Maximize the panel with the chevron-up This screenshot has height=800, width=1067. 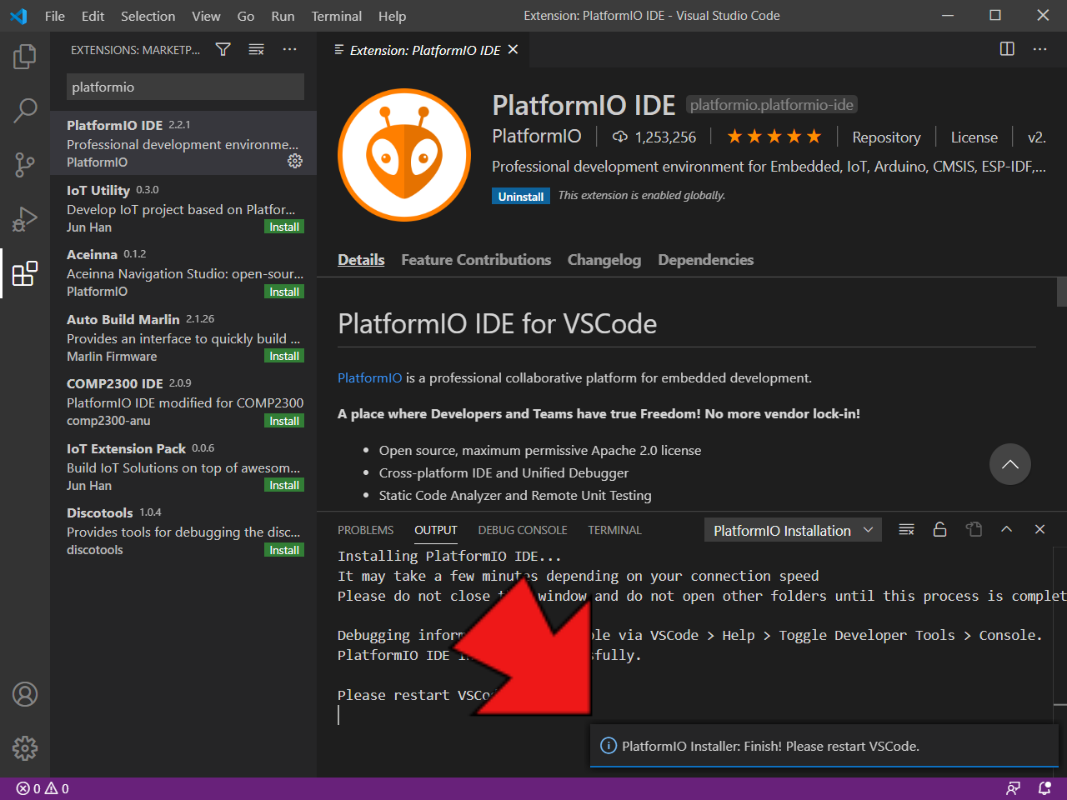coord(1007,530)
